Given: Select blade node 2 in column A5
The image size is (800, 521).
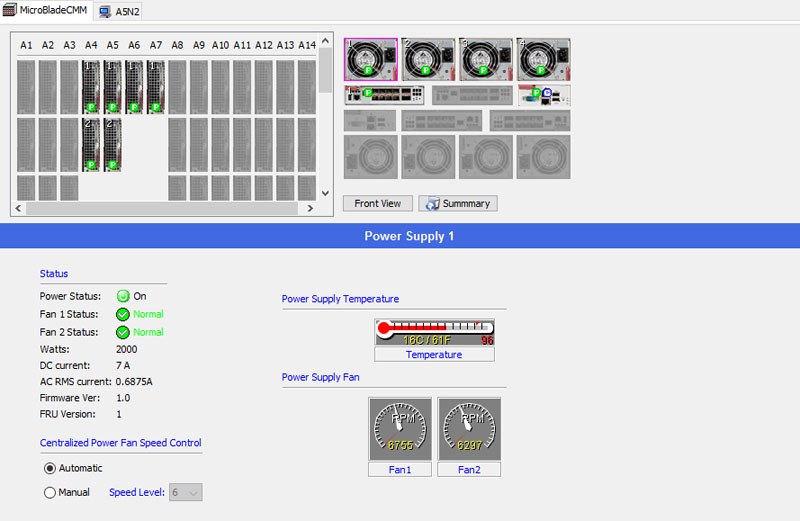Looking at the screenshot, I should coord(113,144).
